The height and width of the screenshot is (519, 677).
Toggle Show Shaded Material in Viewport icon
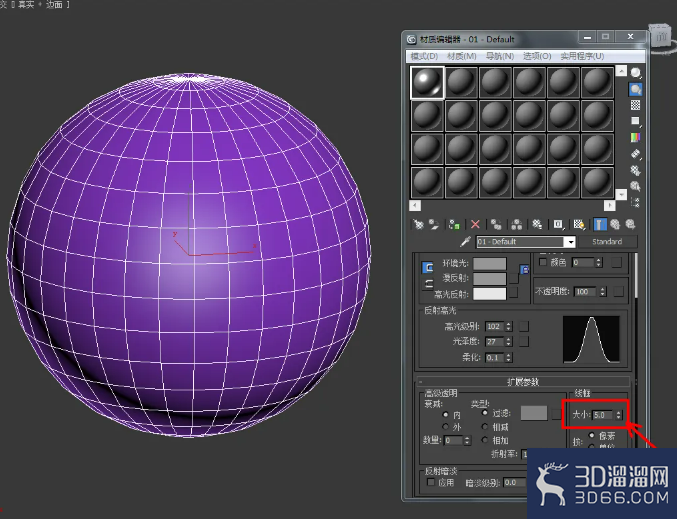point(579,225)
